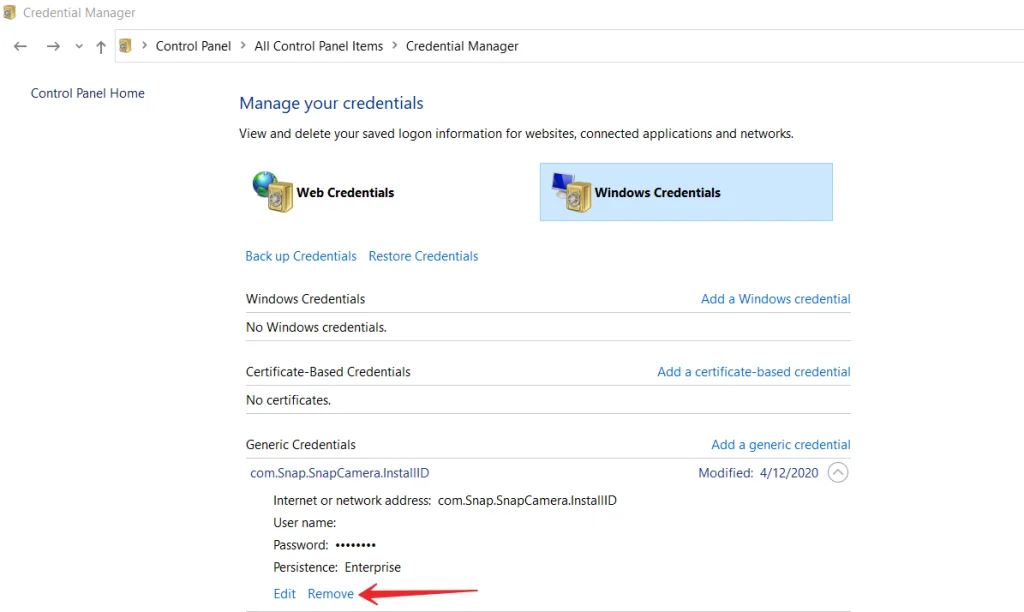Viewport: 1024px width, 612px height.
Task: Click the No certificates text
Action: [x=288, y=400]
